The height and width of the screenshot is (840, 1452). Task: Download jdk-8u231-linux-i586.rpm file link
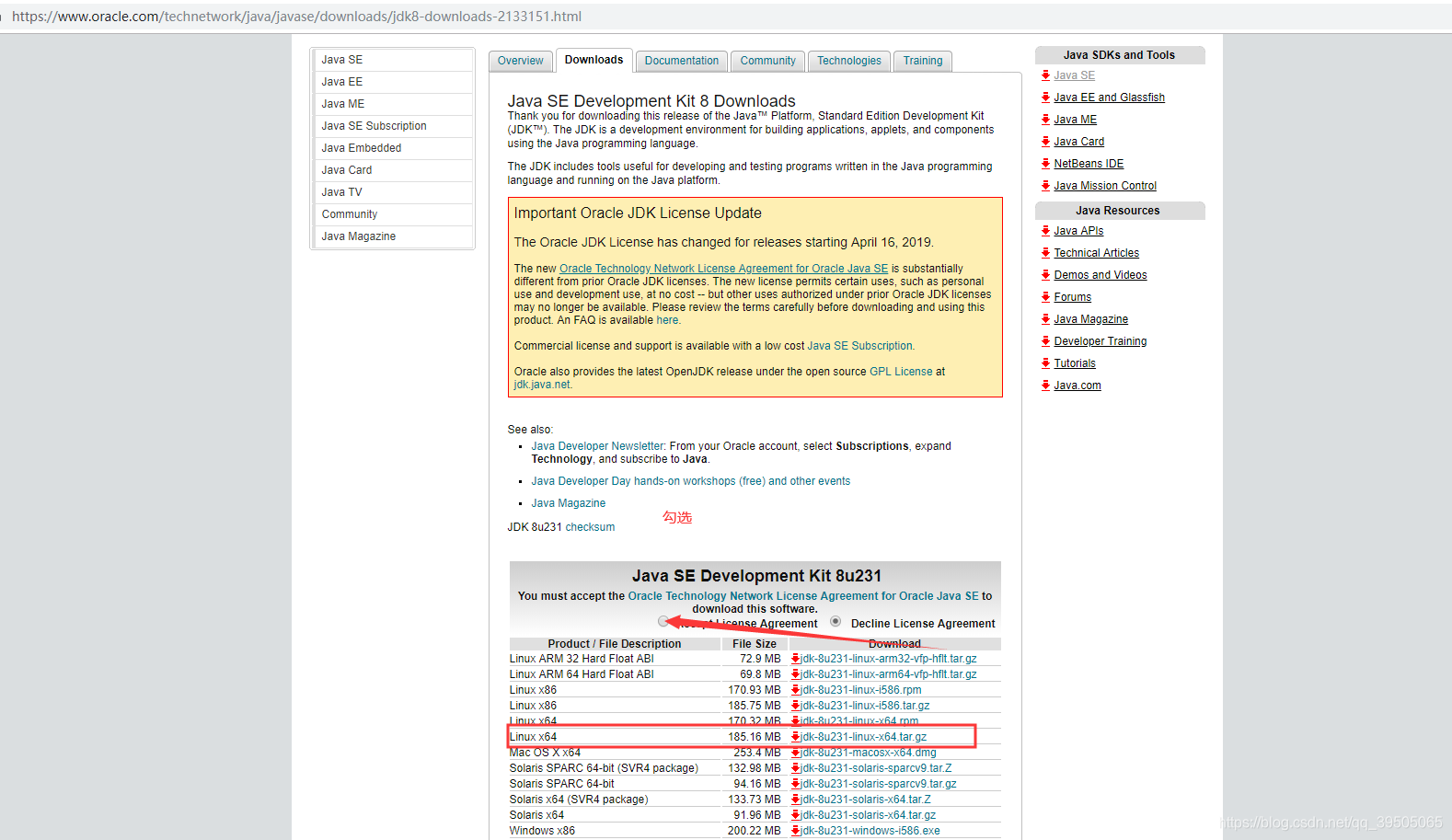(x=861, y=690)
